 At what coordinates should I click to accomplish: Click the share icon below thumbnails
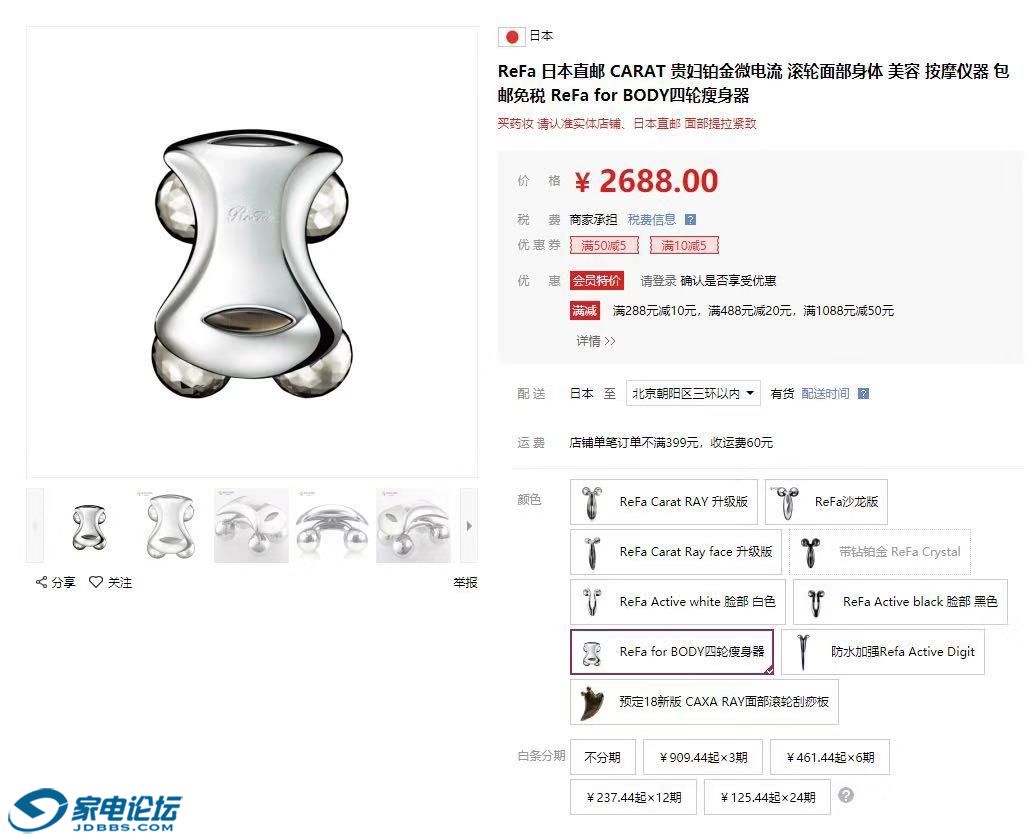point(41,582)
